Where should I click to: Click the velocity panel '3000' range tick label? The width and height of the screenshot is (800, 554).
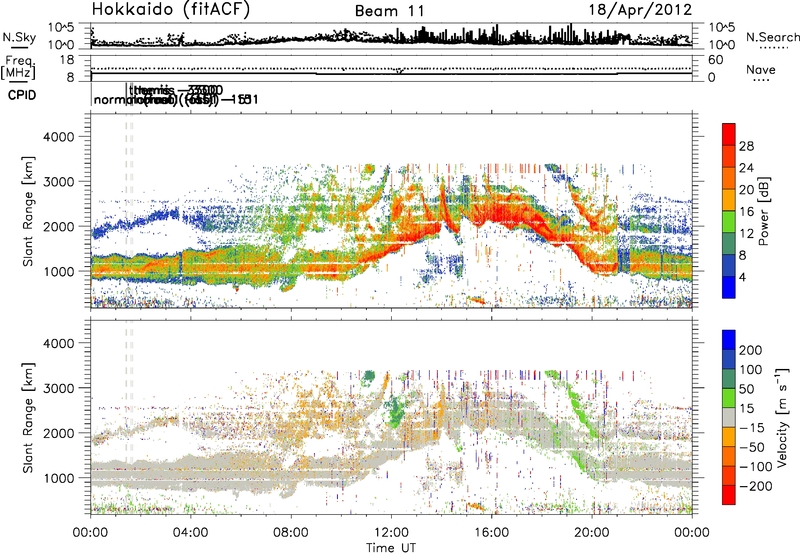(x=58, y=388)
